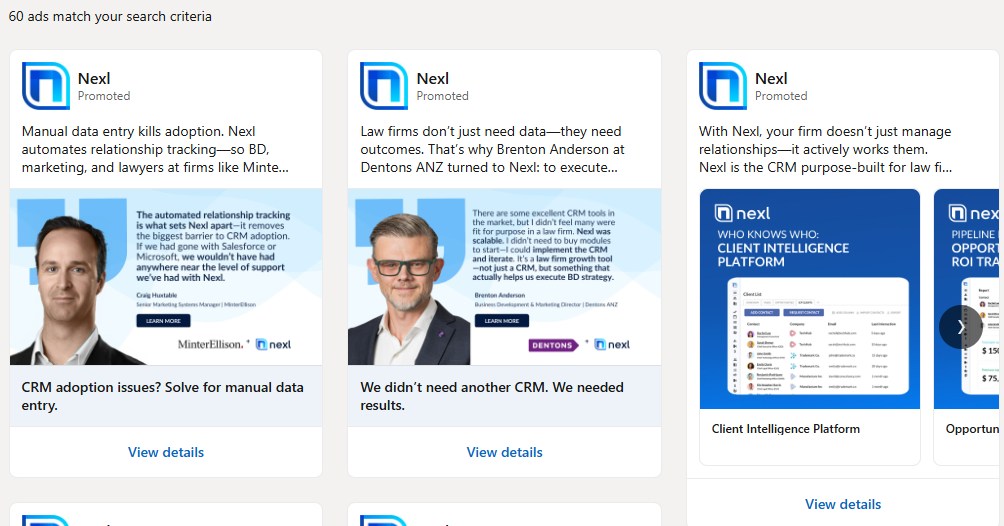Click Nexl advertiser name on the Dentons ad

(x=433, y=79)
